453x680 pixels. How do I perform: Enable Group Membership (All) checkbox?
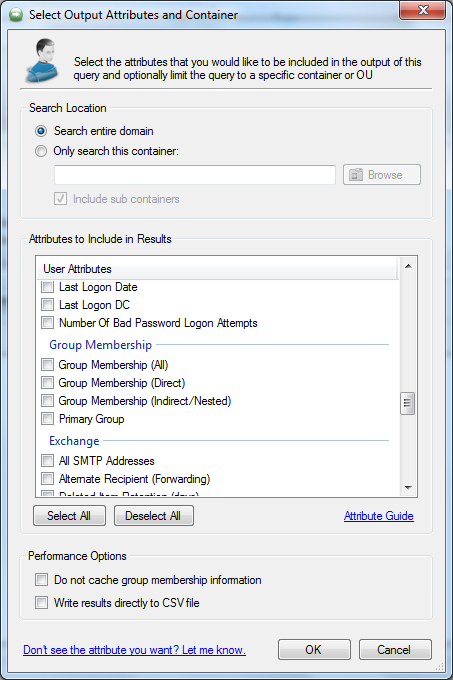48,365
